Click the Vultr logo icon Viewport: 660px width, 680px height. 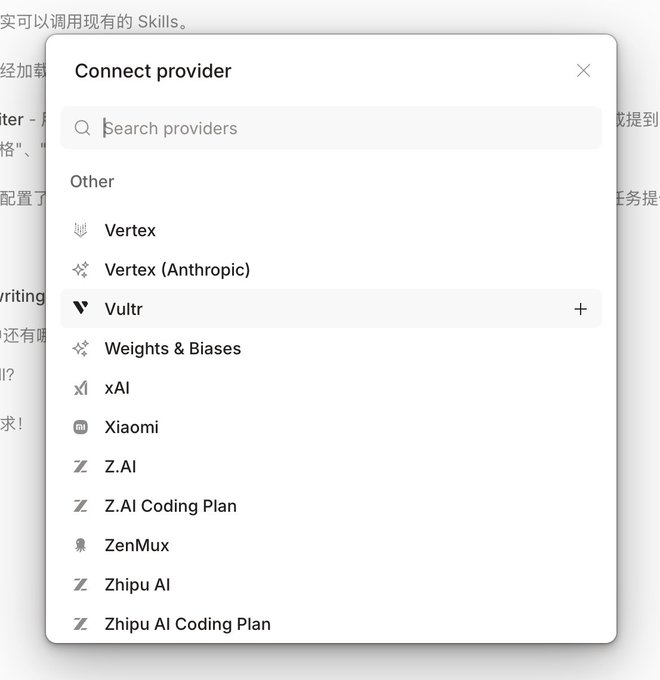pyautogui.click(x=81, y=309)
